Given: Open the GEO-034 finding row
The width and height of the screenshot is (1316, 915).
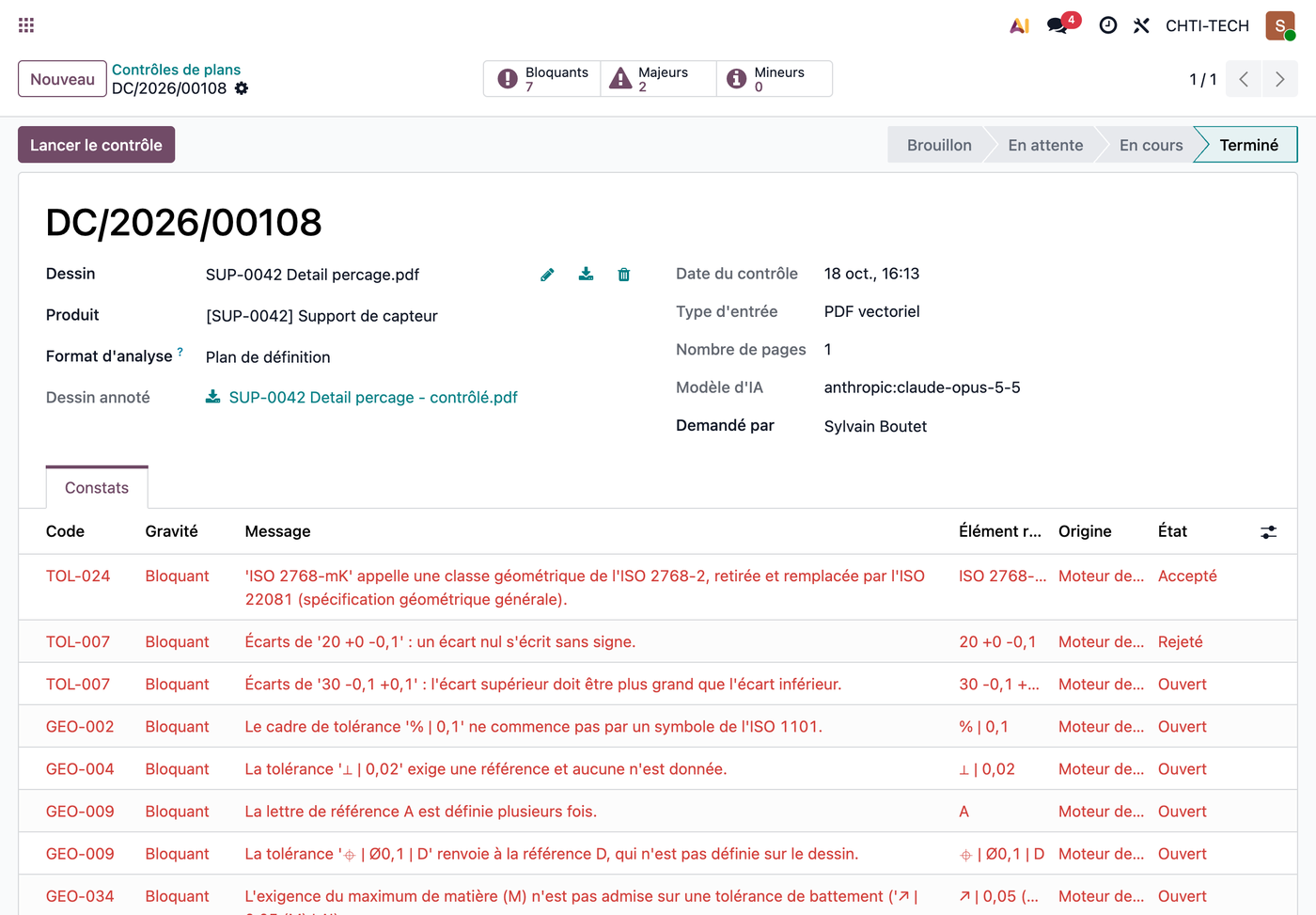Looking at the screenshot, I should [x=658, y=896].
